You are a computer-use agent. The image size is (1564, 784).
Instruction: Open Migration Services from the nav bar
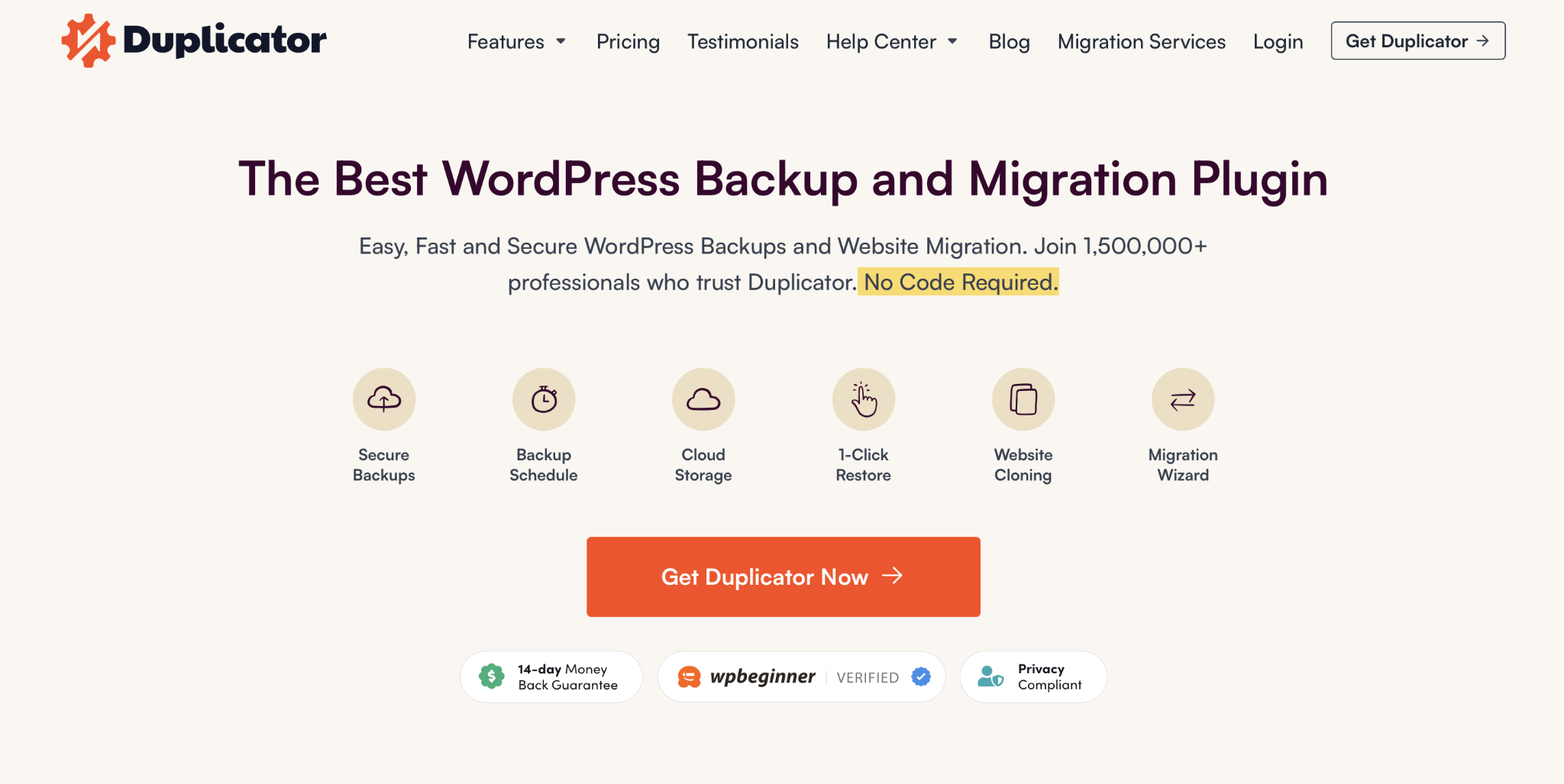[x=1141, y=41]
